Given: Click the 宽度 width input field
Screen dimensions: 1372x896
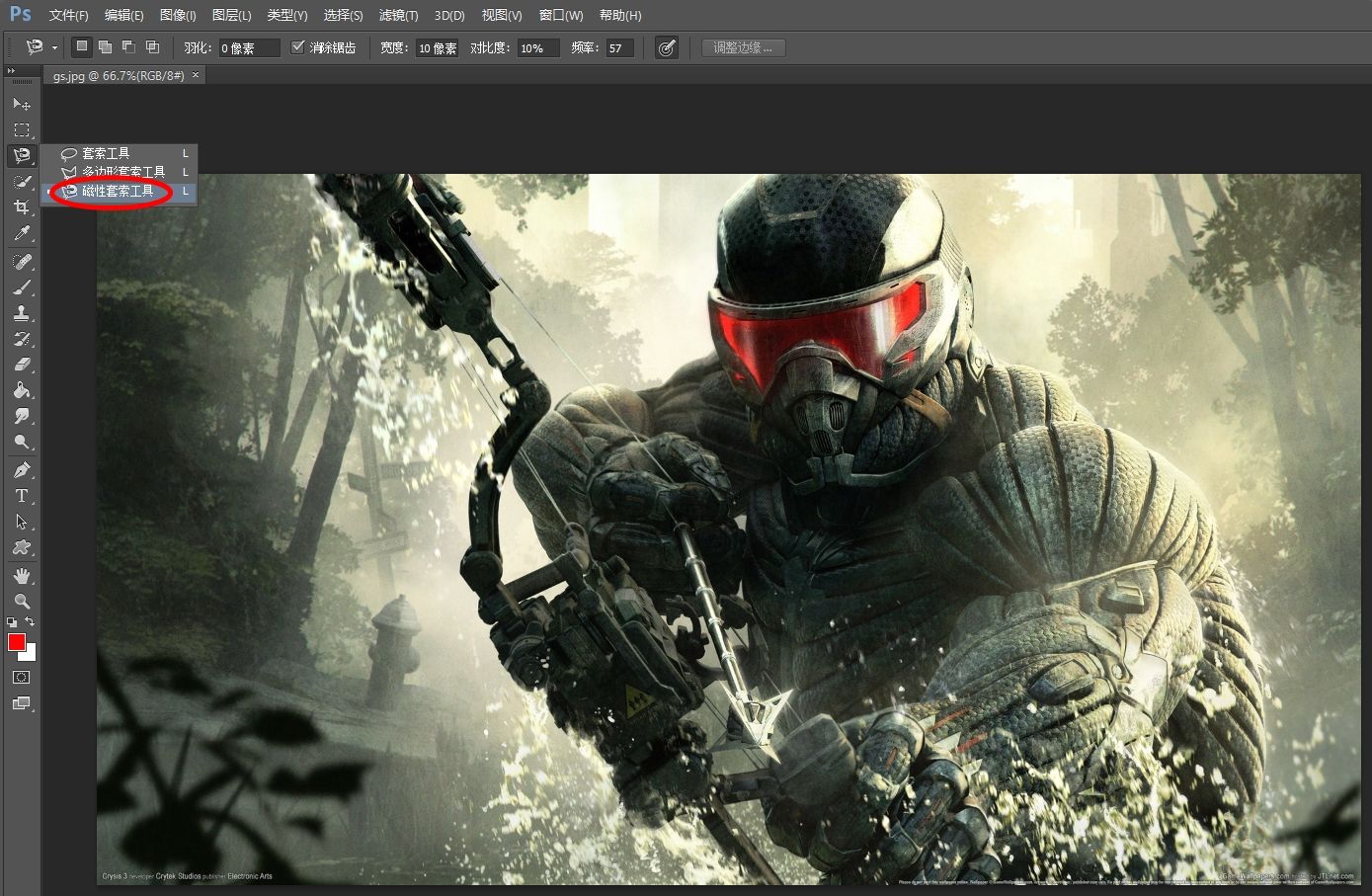Looking at the screenshot, I should click(437, 47).
